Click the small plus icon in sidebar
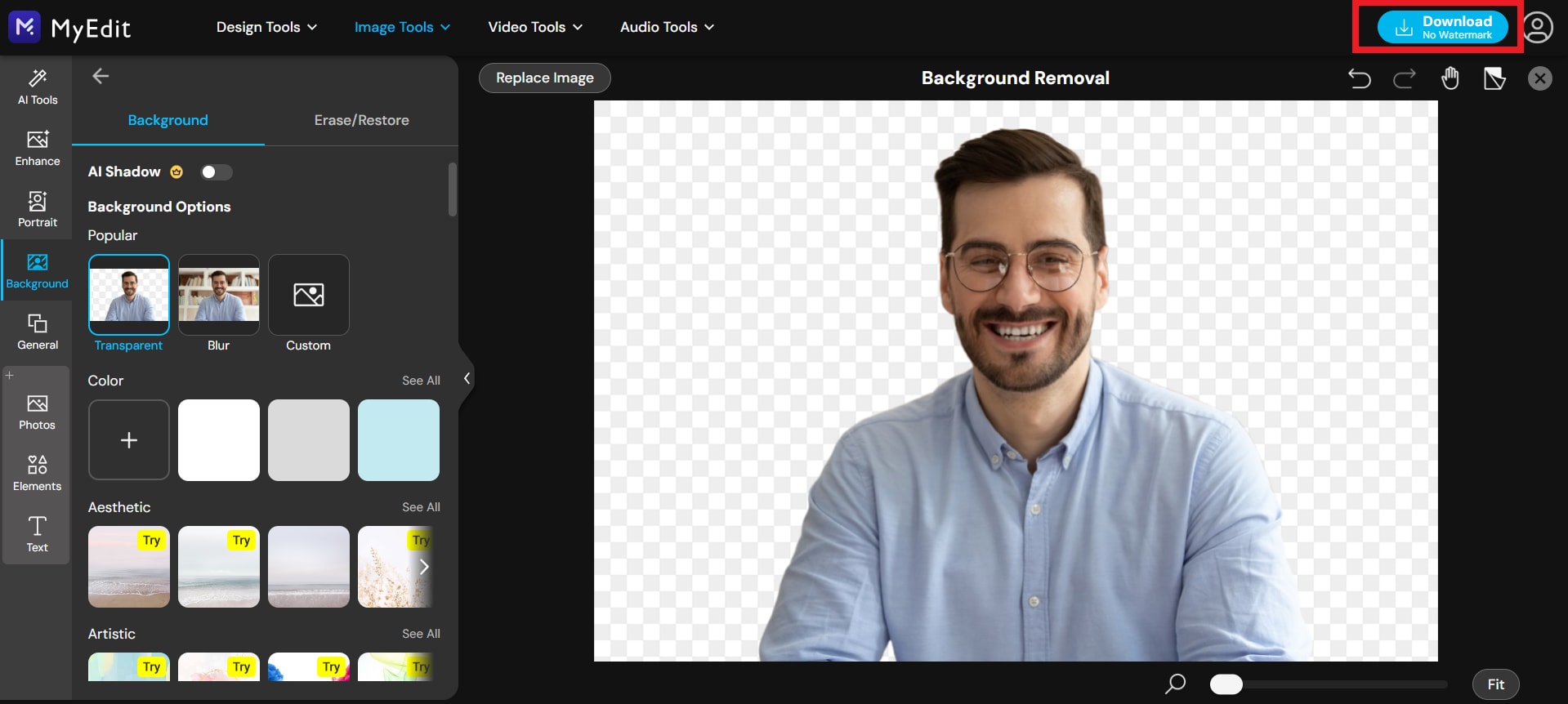The width and height of the screenshot is (1568, 704). [x=10, y=376]
